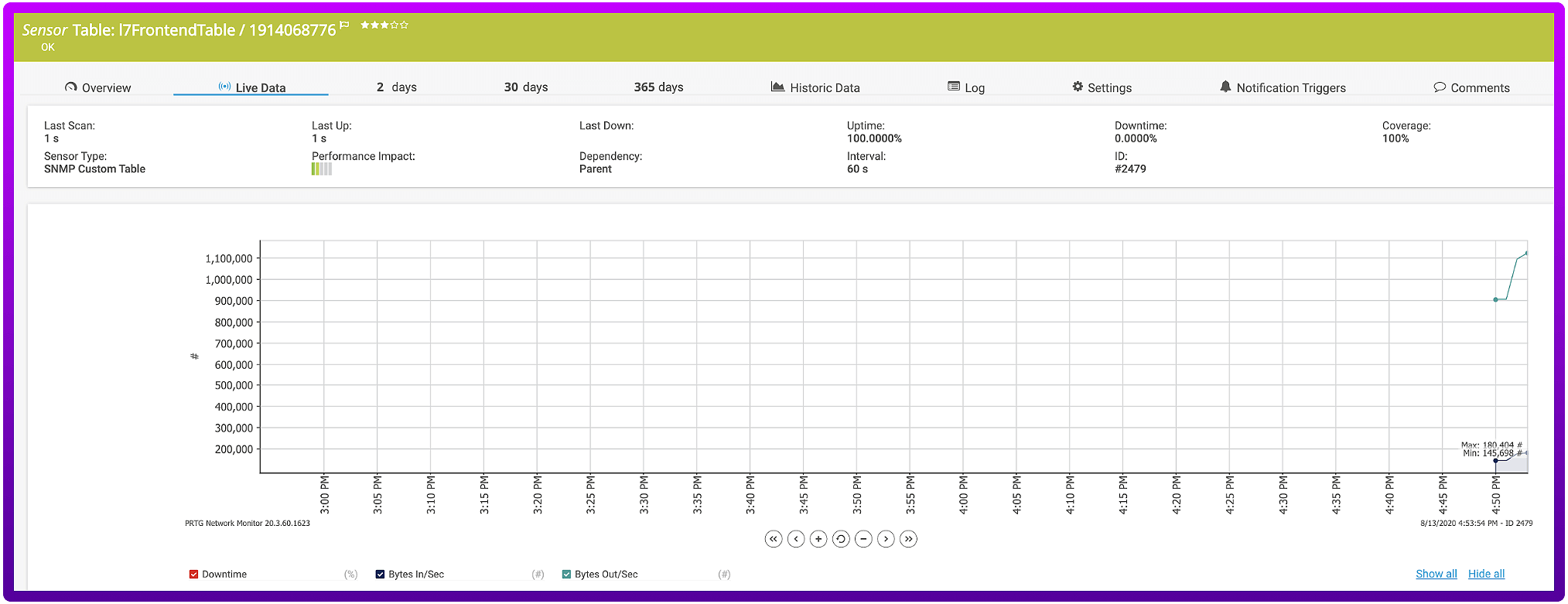Open the sensor Settings tab
This screenshot has width=1568, height=604.
pyautogui.click(x=1102, y=87)
